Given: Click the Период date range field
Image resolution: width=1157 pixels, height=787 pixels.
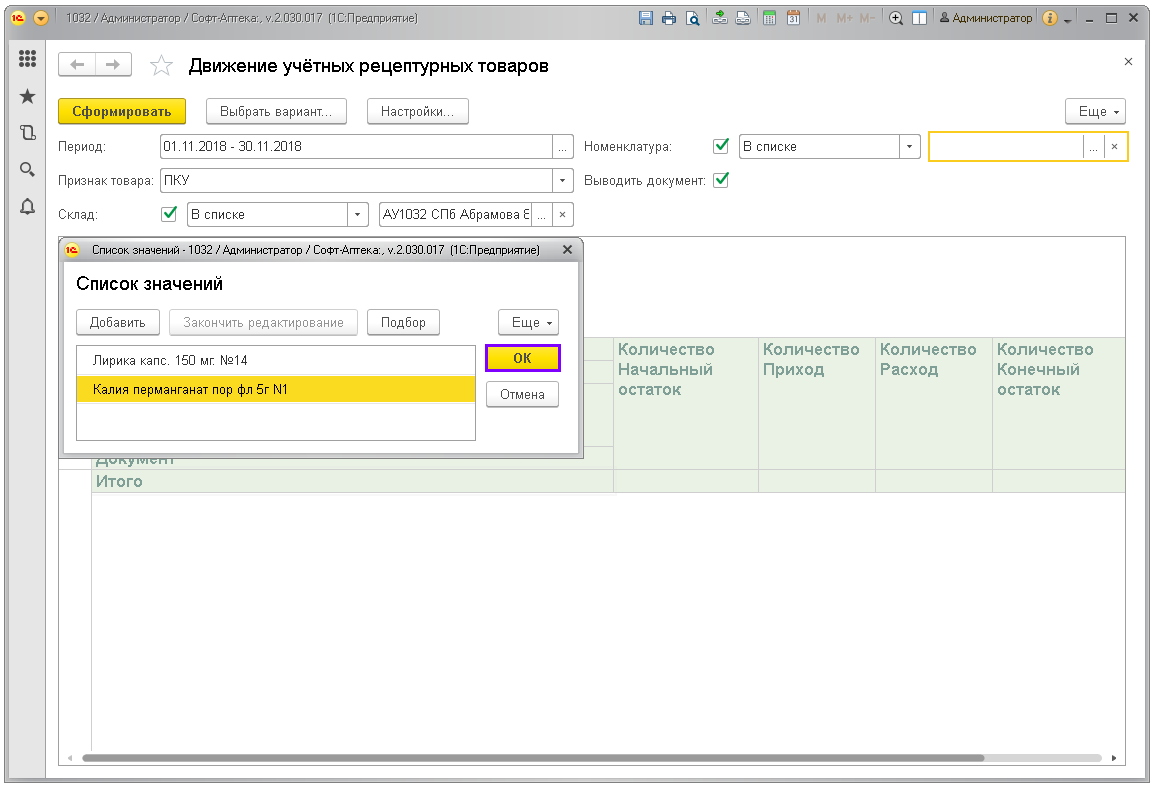Looking at the screenshot, I should [355, 146].
